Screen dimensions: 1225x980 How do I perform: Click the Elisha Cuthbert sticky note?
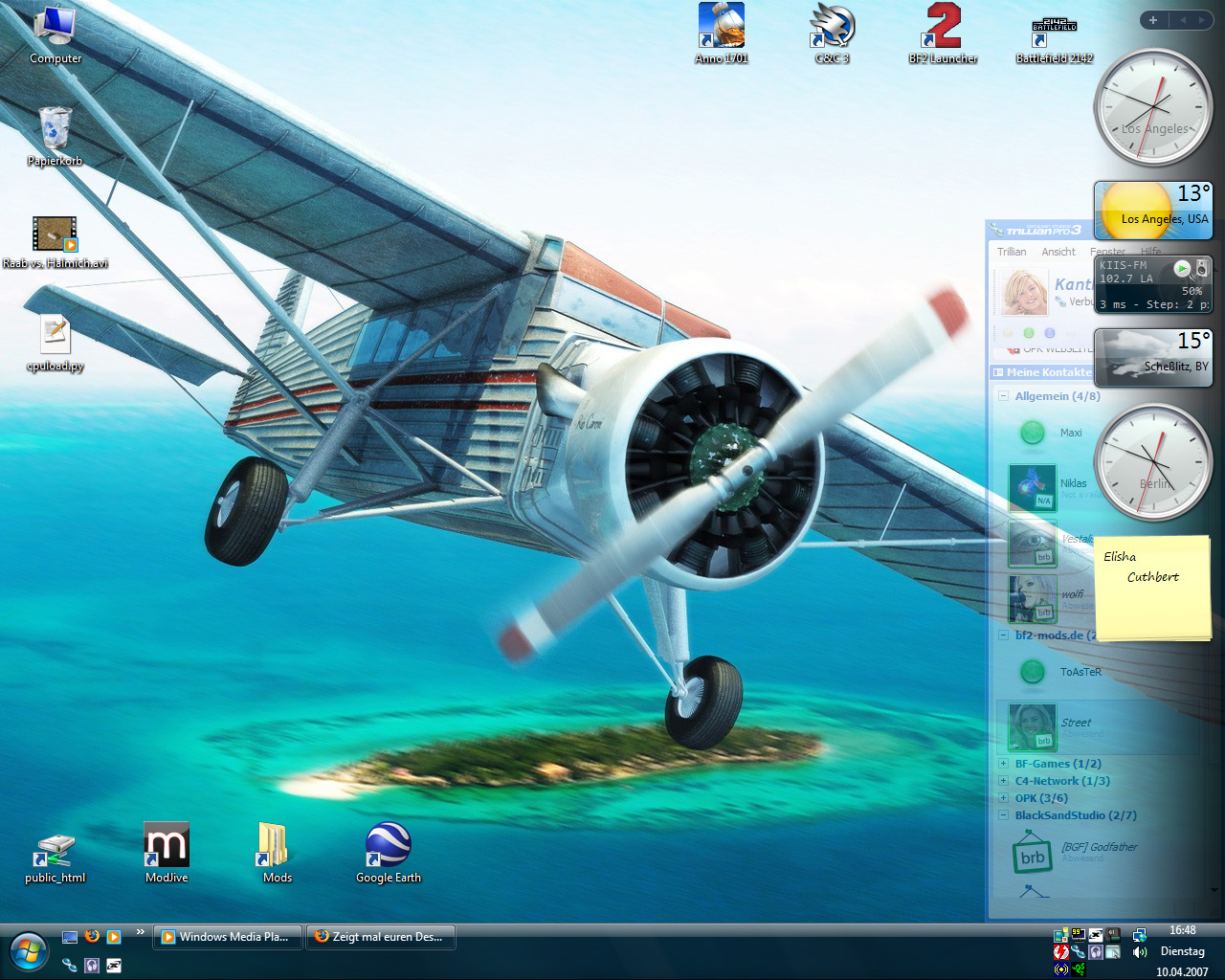point(1153,588)
